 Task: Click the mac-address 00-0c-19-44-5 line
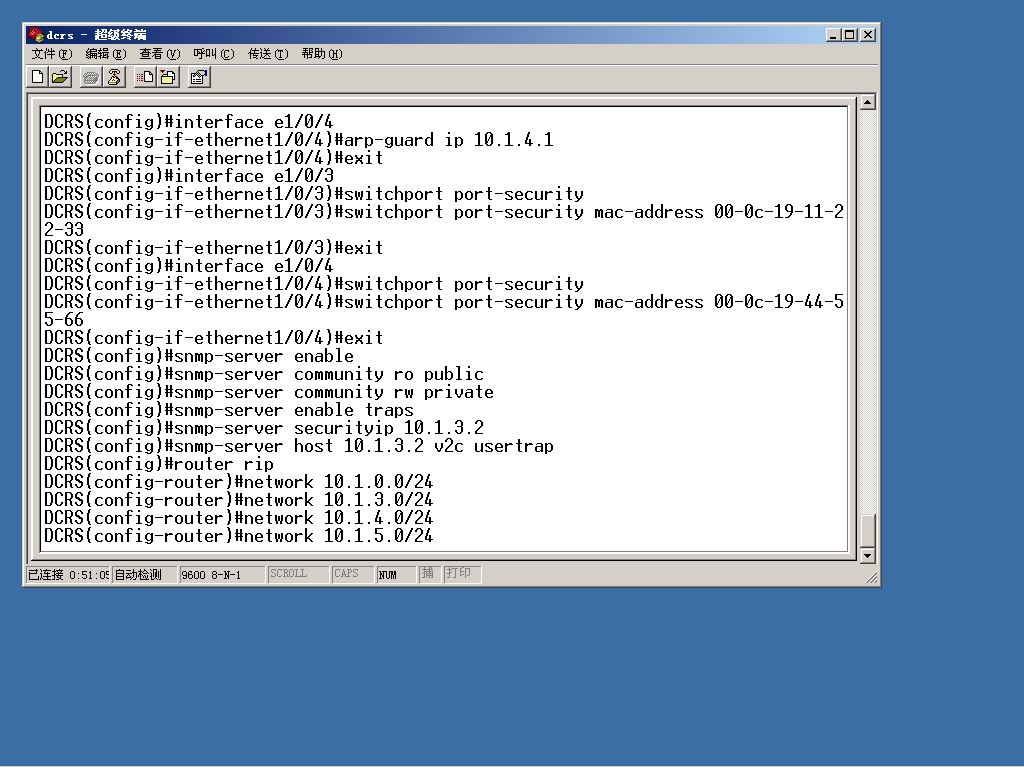click(x=444, y=302)
